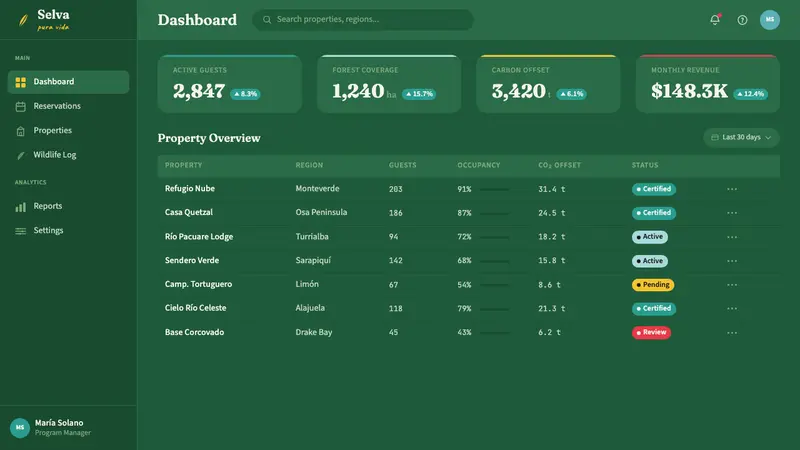Click the Osa Peninsula region cell

(x=321, y=212)
